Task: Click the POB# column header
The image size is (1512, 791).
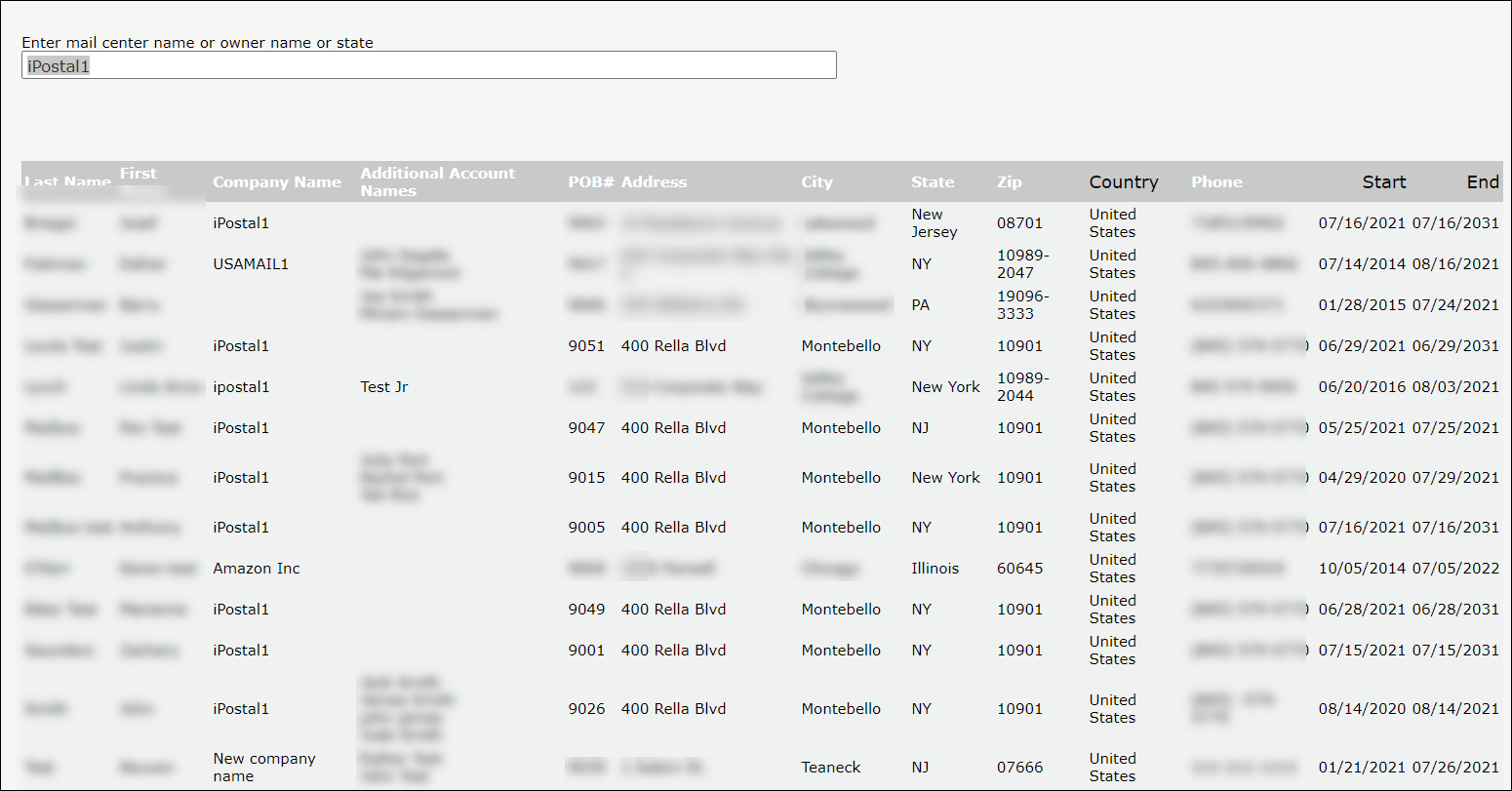Action: 591,182
